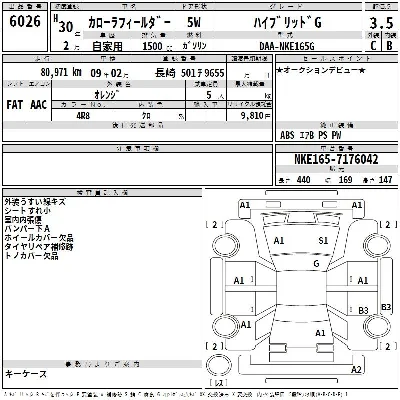Select the G mark on the windshield
The width and height of the screenshot is (400, 400).
[x=316, y=263]
